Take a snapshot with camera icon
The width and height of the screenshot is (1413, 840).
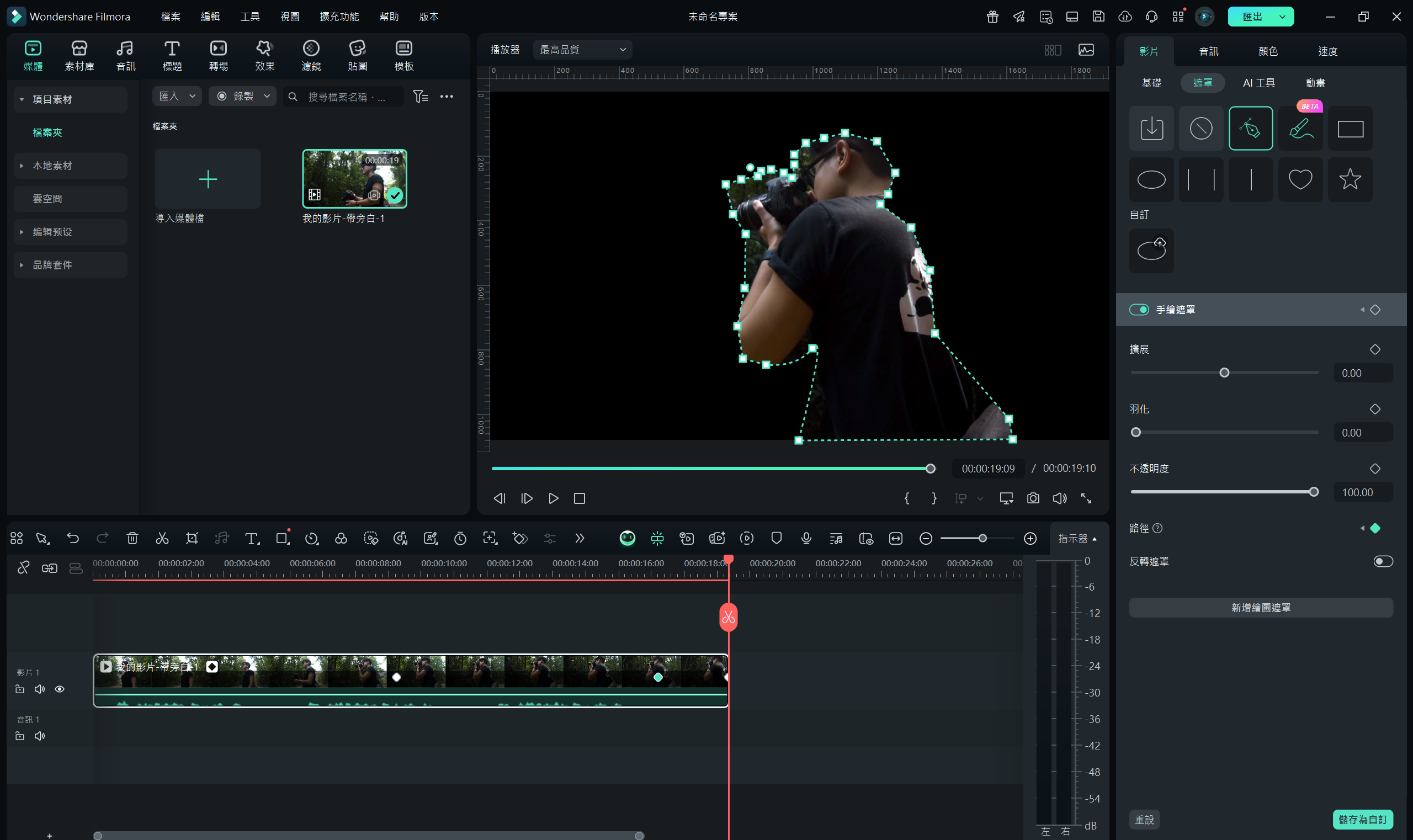coord(1033,498)
